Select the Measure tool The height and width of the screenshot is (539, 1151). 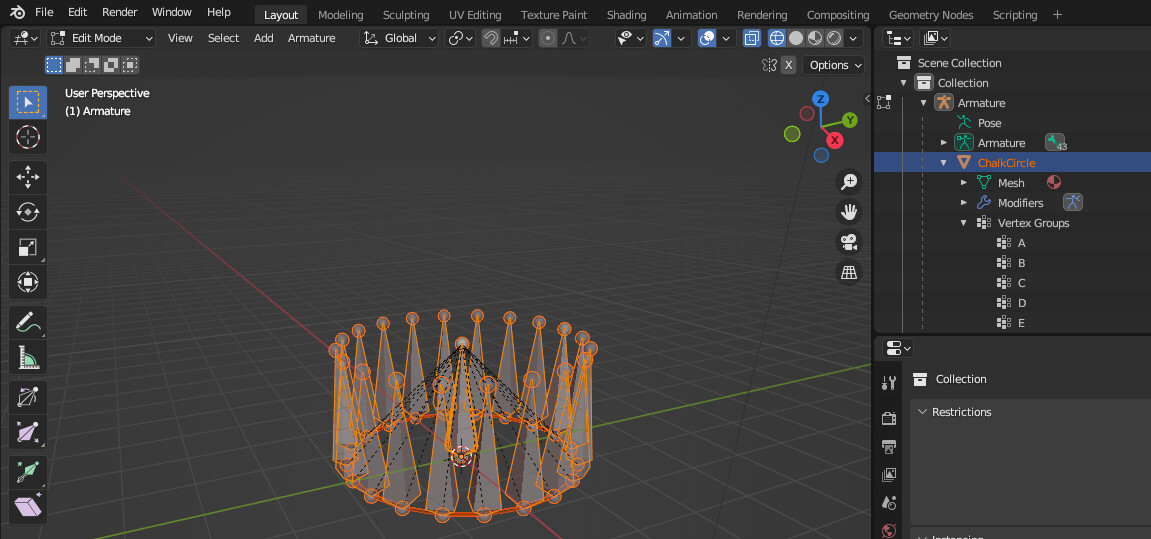28,358
